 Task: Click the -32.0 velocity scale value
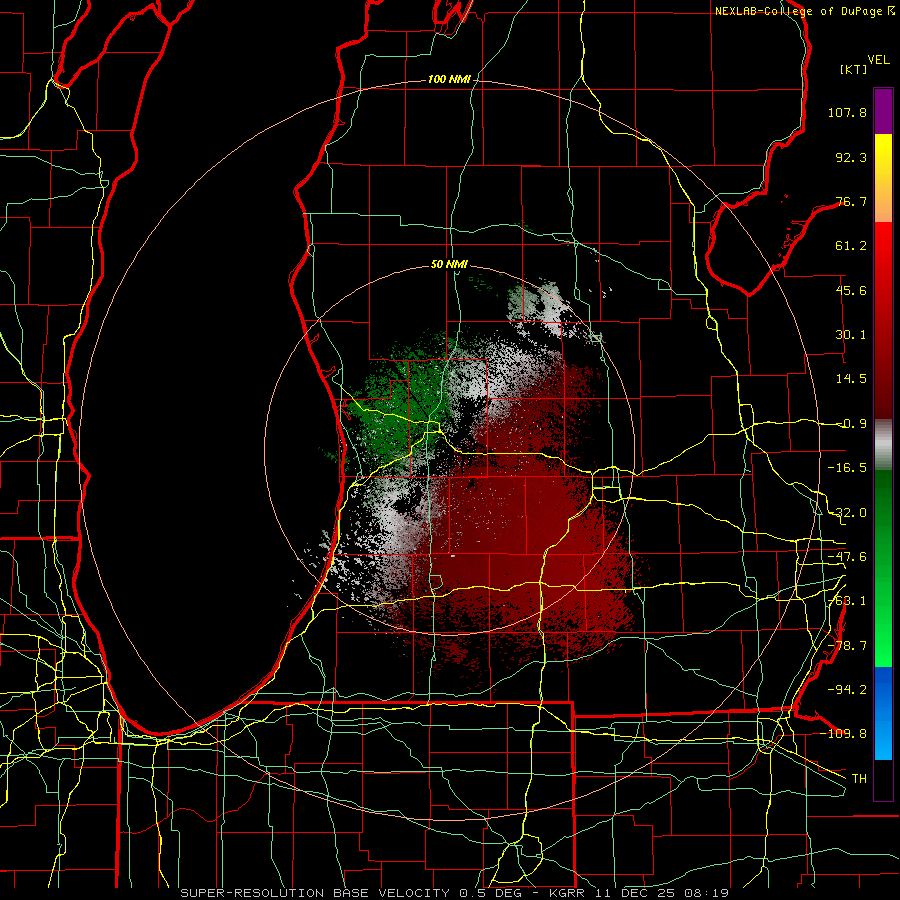coord(847,513)
